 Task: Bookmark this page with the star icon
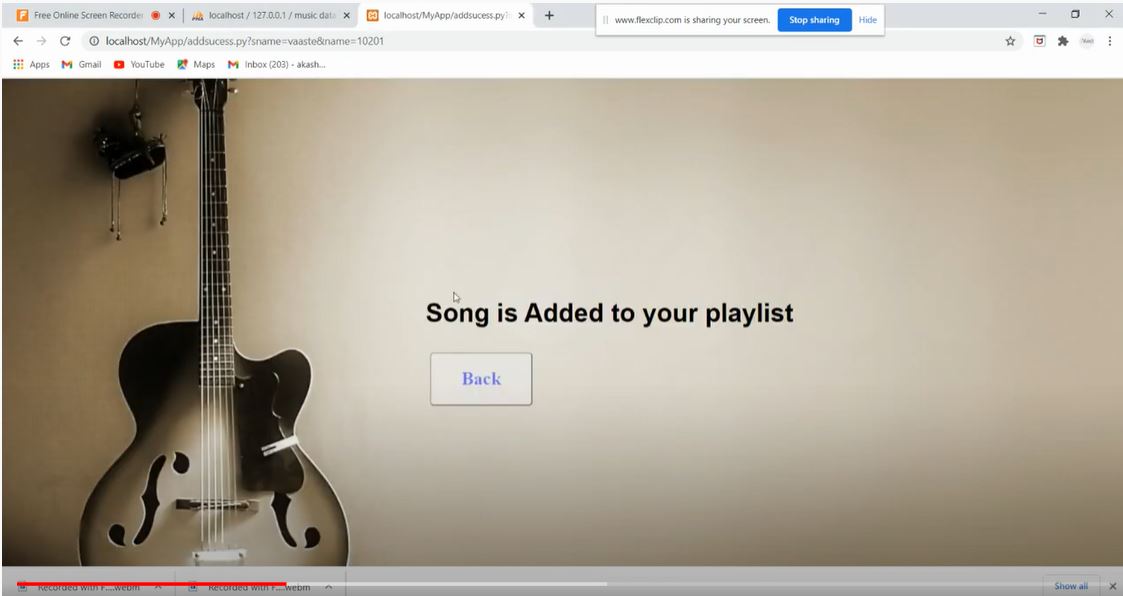(1011, 41)
